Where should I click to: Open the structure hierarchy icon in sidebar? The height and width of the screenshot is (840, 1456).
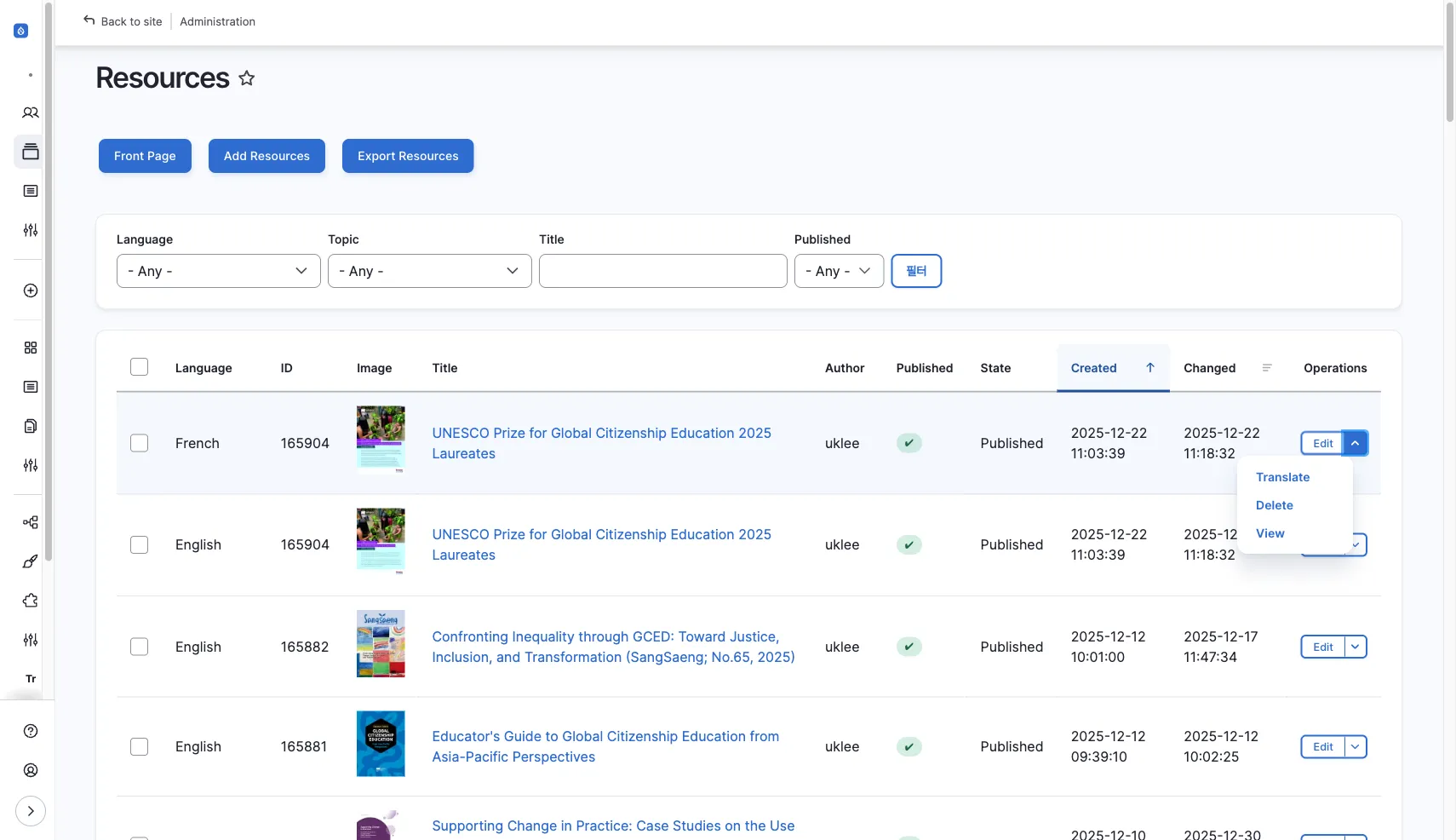[31, 522]
